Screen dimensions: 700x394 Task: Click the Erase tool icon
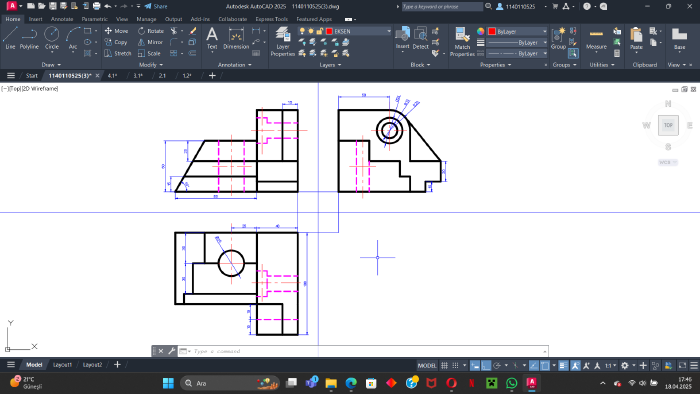(192, 31)
